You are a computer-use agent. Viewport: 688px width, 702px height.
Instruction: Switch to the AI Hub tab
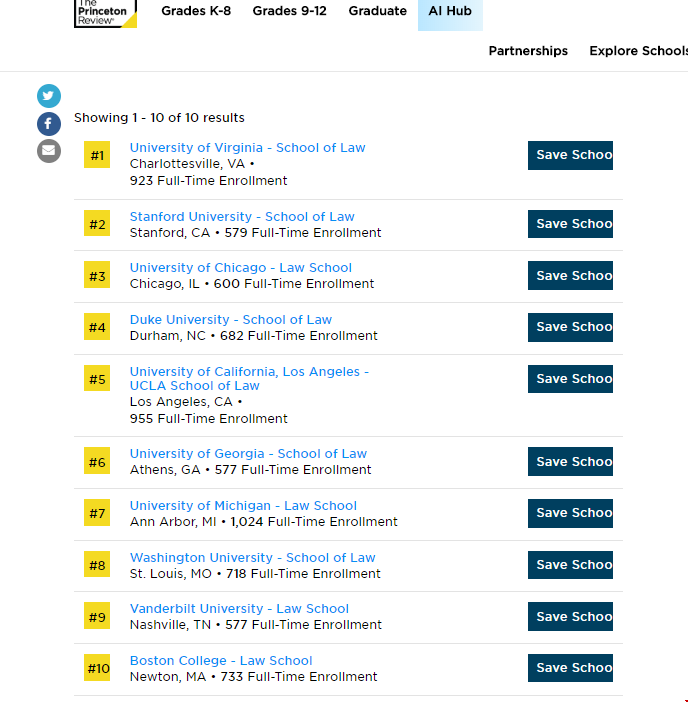(450, 11)
